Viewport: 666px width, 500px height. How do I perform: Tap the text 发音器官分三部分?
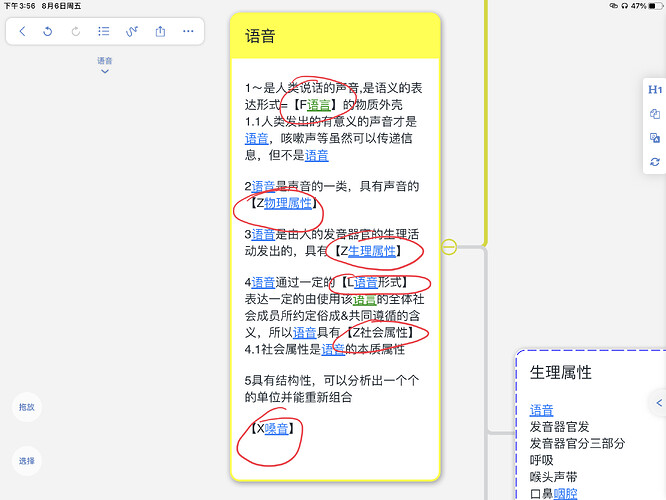tap(577, 444)
